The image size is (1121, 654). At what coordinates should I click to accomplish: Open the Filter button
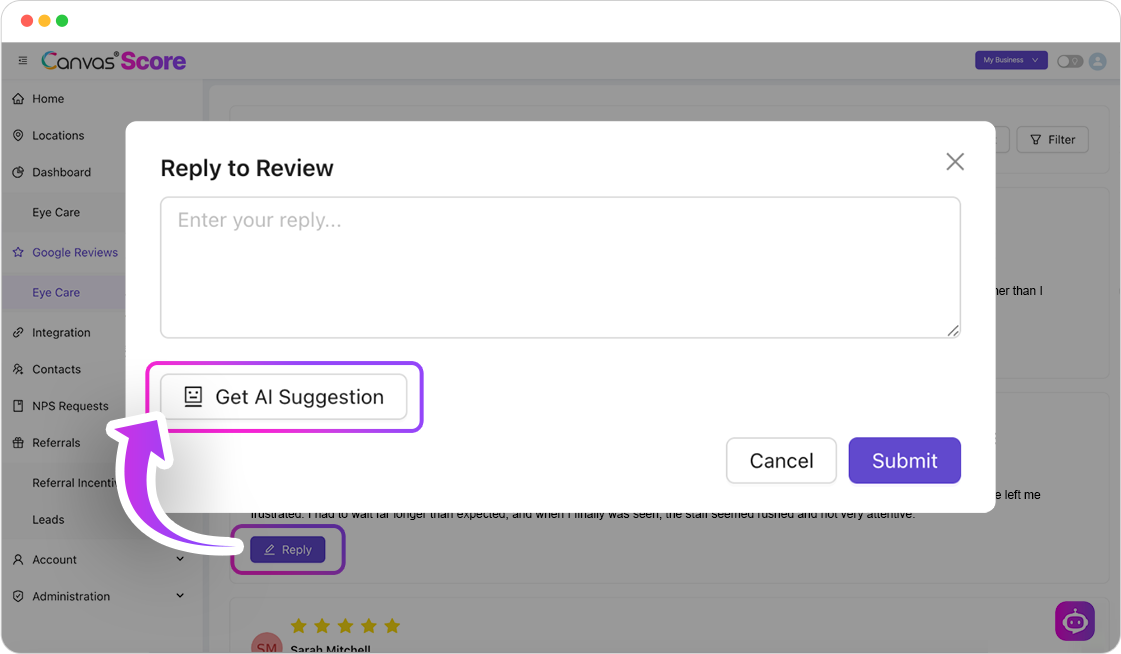(1052, 139)
